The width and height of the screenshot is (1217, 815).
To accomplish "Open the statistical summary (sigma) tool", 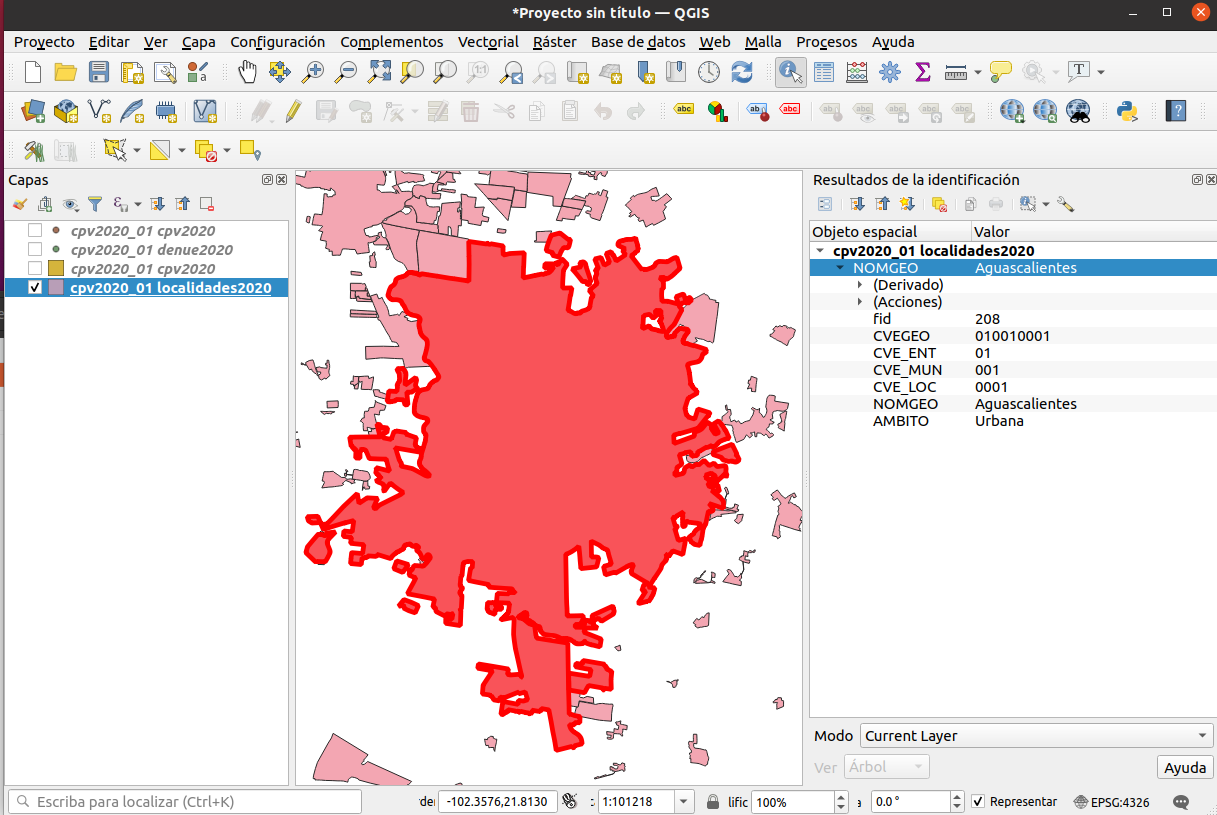I will coord(922,72).
